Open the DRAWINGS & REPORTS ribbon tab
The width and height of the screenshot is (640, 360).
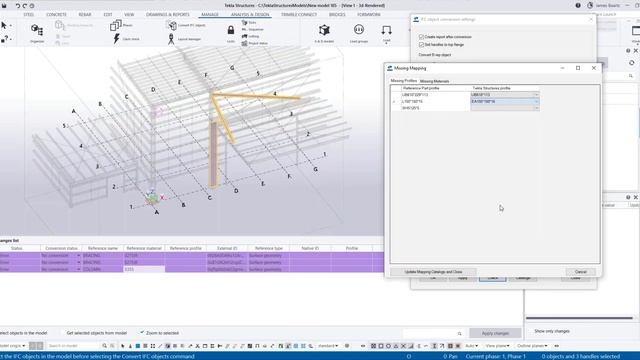(168, 15)
